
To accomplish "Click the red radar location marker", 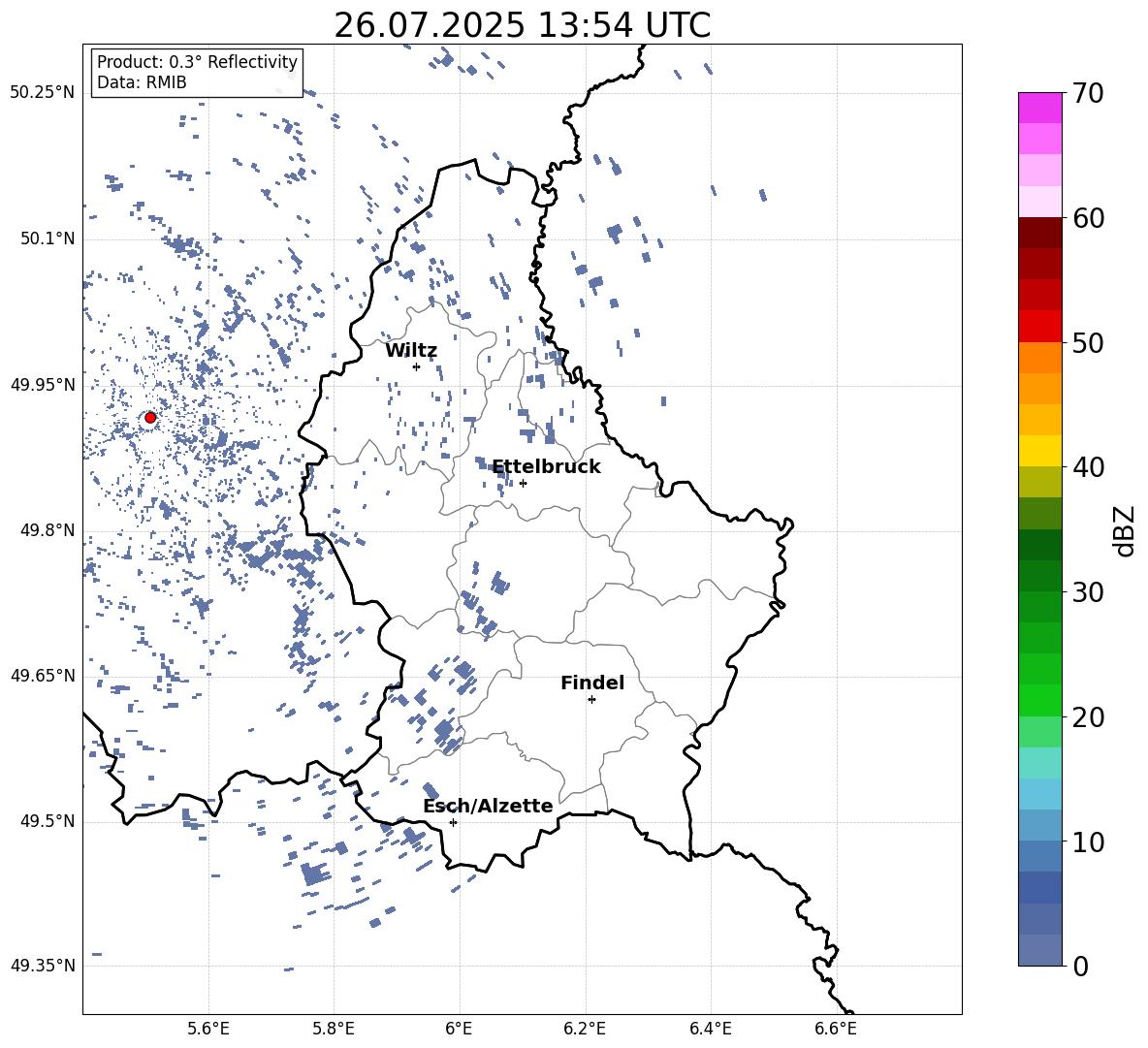I will [150, 418].
